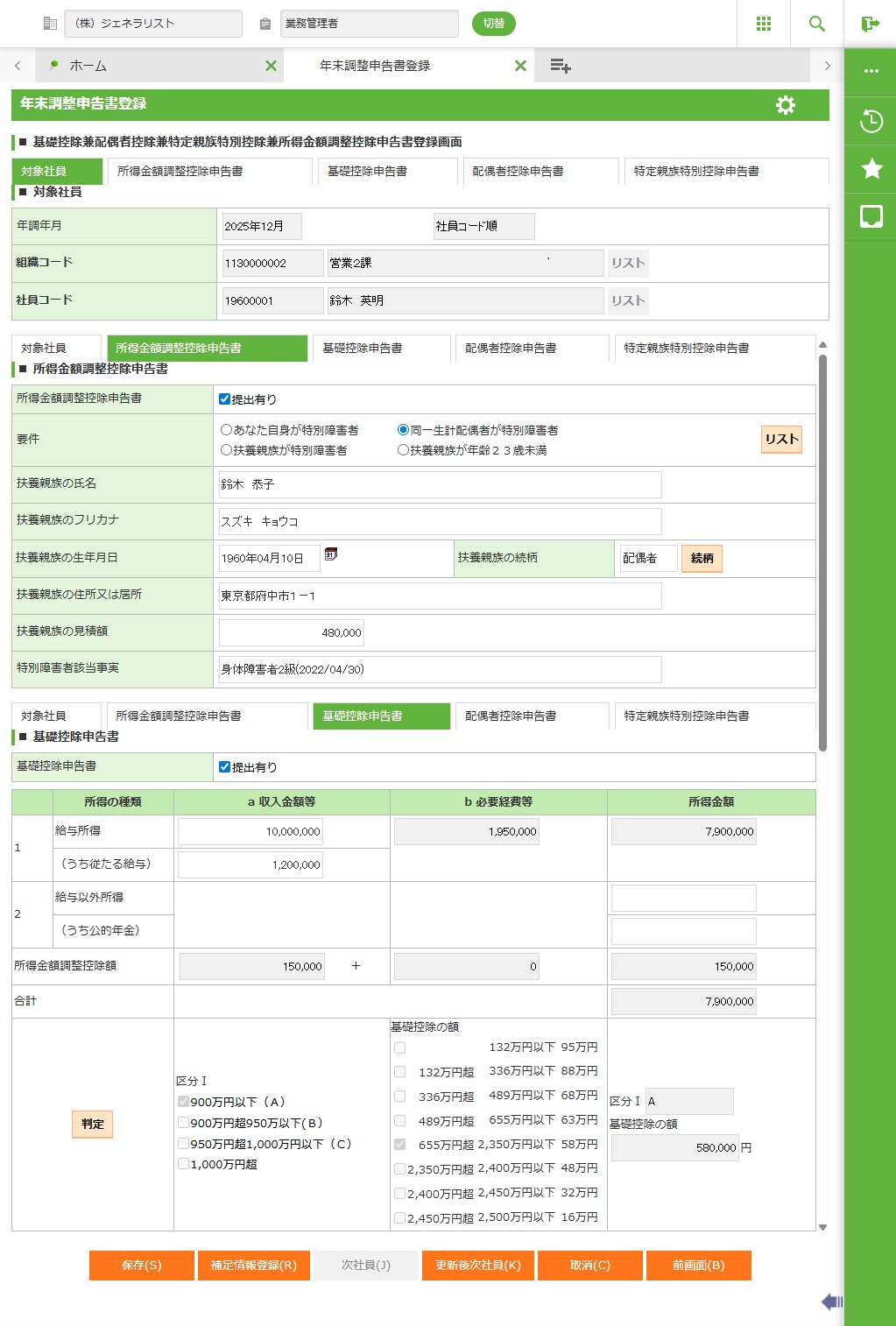Click the logout icon at top right

coord(870,24)
